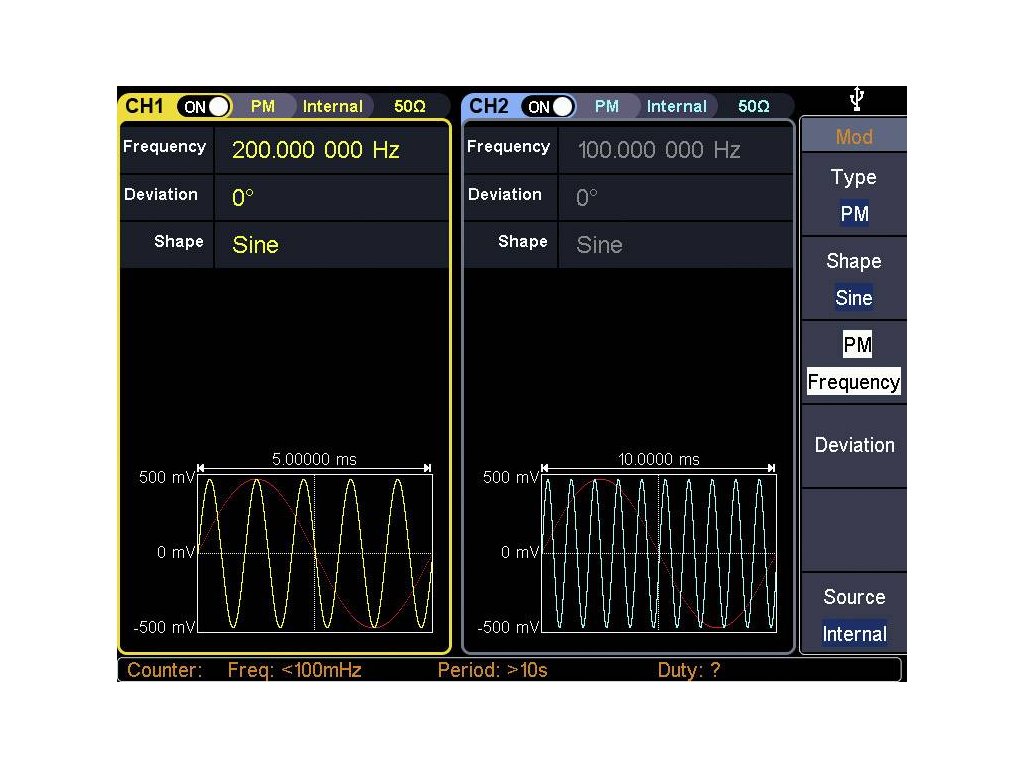Edit CH1 frequency 200.000 000 Hz value
Image resolution: width=1024 pixels, height=768 pixels.
coord(316,150)
